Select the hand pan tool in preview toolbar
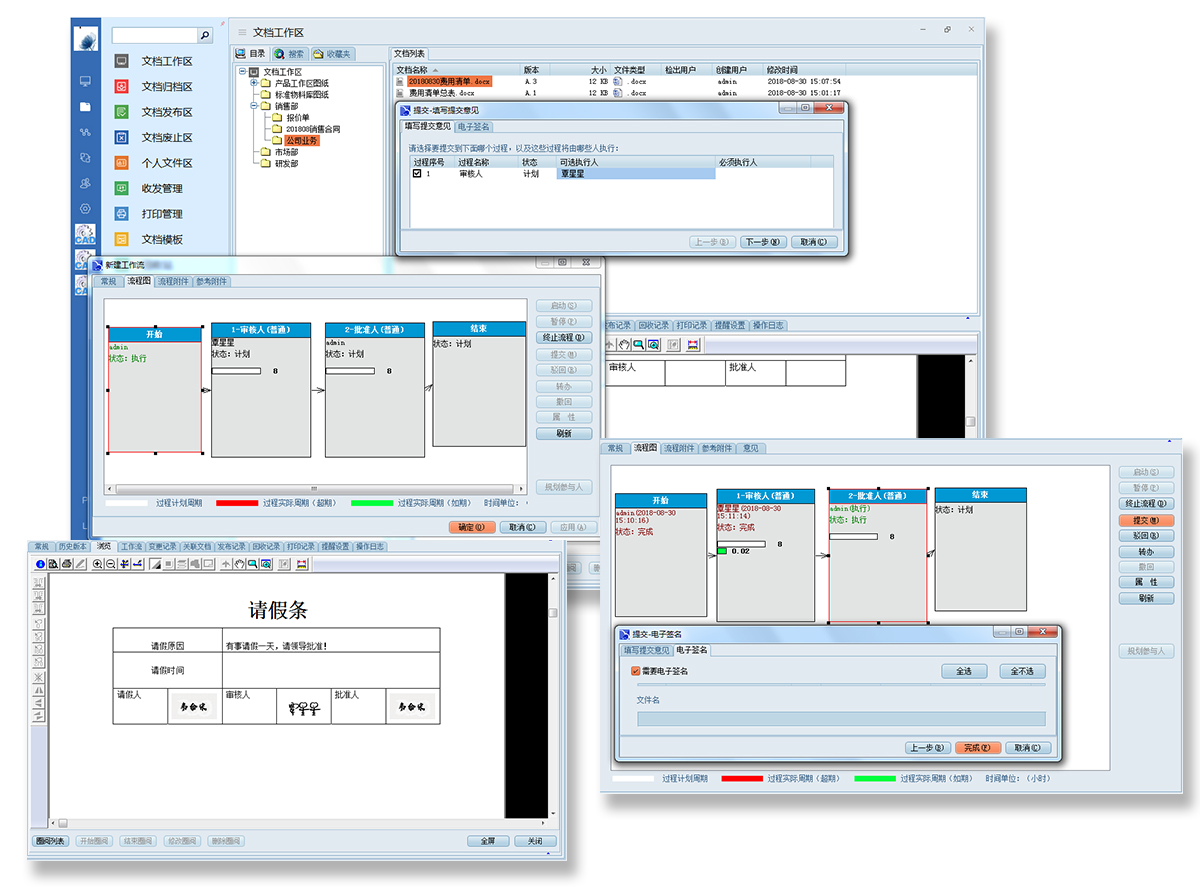Image resolution: width=1200 pixels, height=893 pixels. (x=238, y=564)
